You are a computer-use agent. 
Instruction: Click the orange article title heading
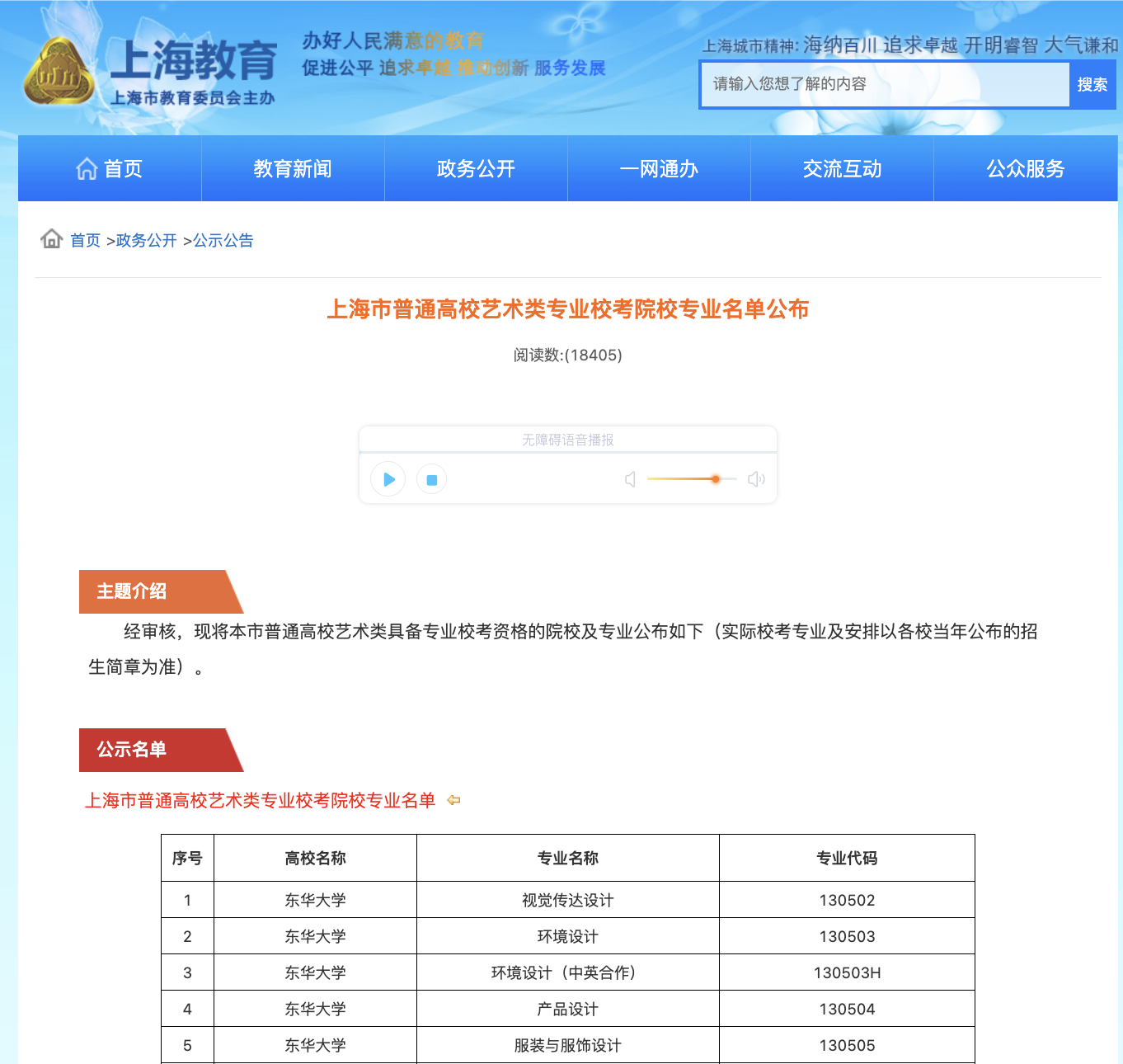point(568,309)
